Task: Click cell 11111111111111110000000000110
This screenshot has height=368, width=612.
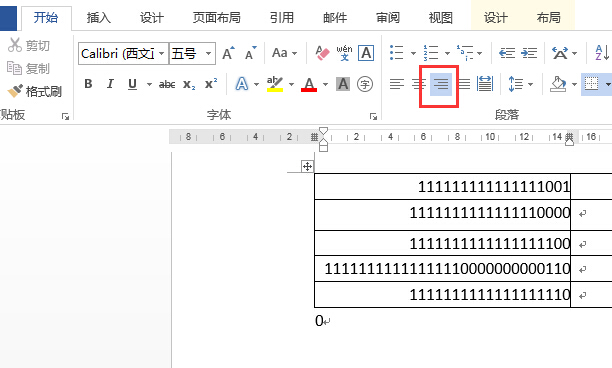Action: pyautogui.click(x=447, y=269)
